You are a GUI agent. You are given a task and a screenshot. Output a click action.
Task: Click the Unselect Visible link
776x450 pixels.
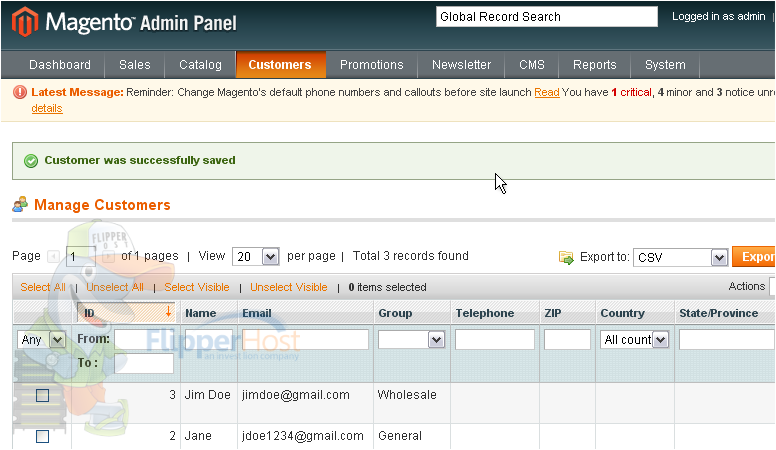pos(289,287)
